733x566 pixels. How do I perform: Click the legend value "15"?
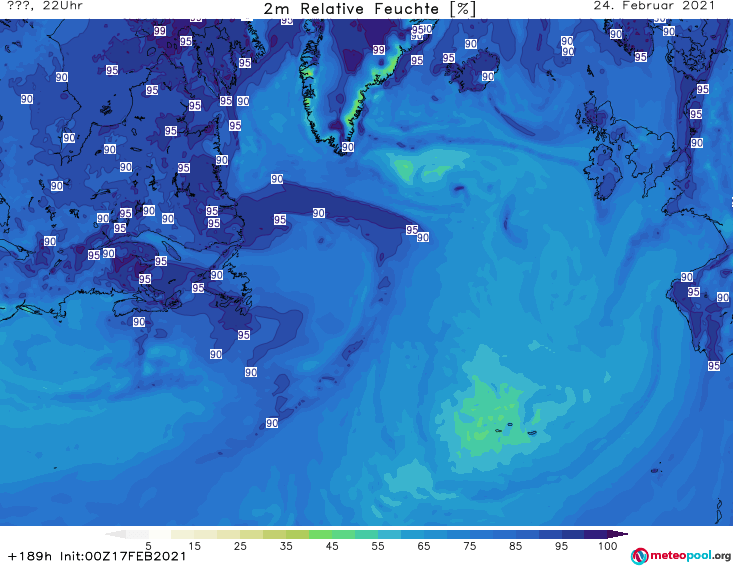(x=194, y=546)
